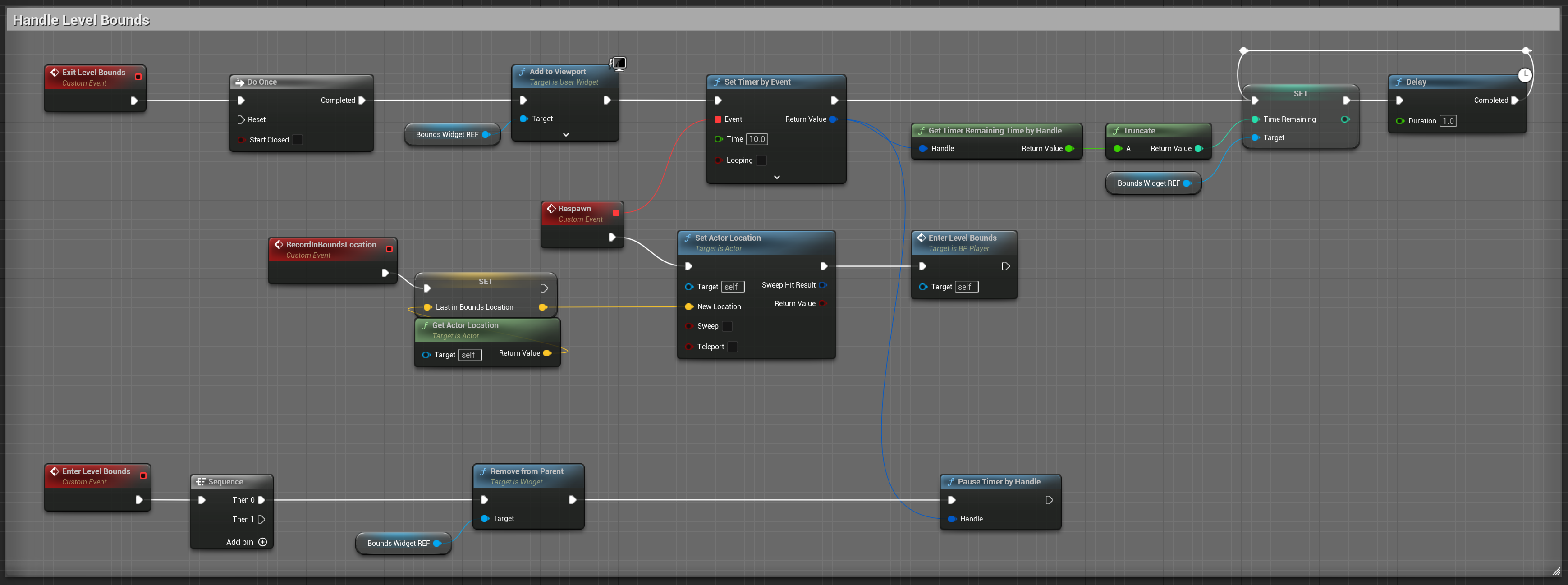Click the Get Timer Remaining Time function icon
The image size is (1568, 585).
click(x=922, y=131)
